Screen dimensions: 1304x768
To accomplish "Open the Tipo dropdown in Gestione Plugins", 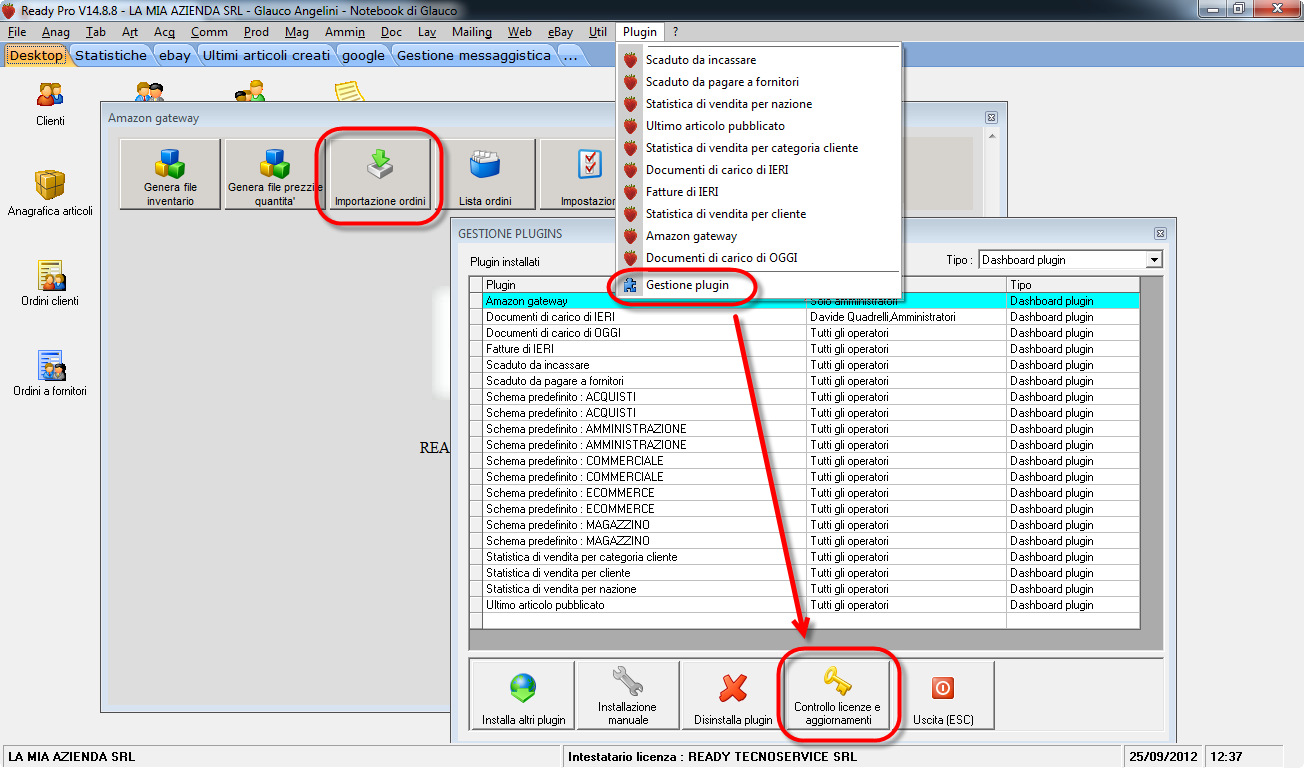I will [1154, 260].
